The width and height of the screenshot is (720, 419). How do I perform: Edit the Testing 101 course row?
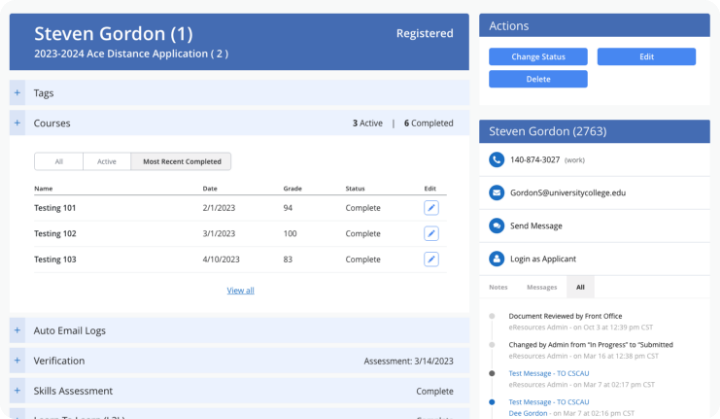(x=431, y=208)
